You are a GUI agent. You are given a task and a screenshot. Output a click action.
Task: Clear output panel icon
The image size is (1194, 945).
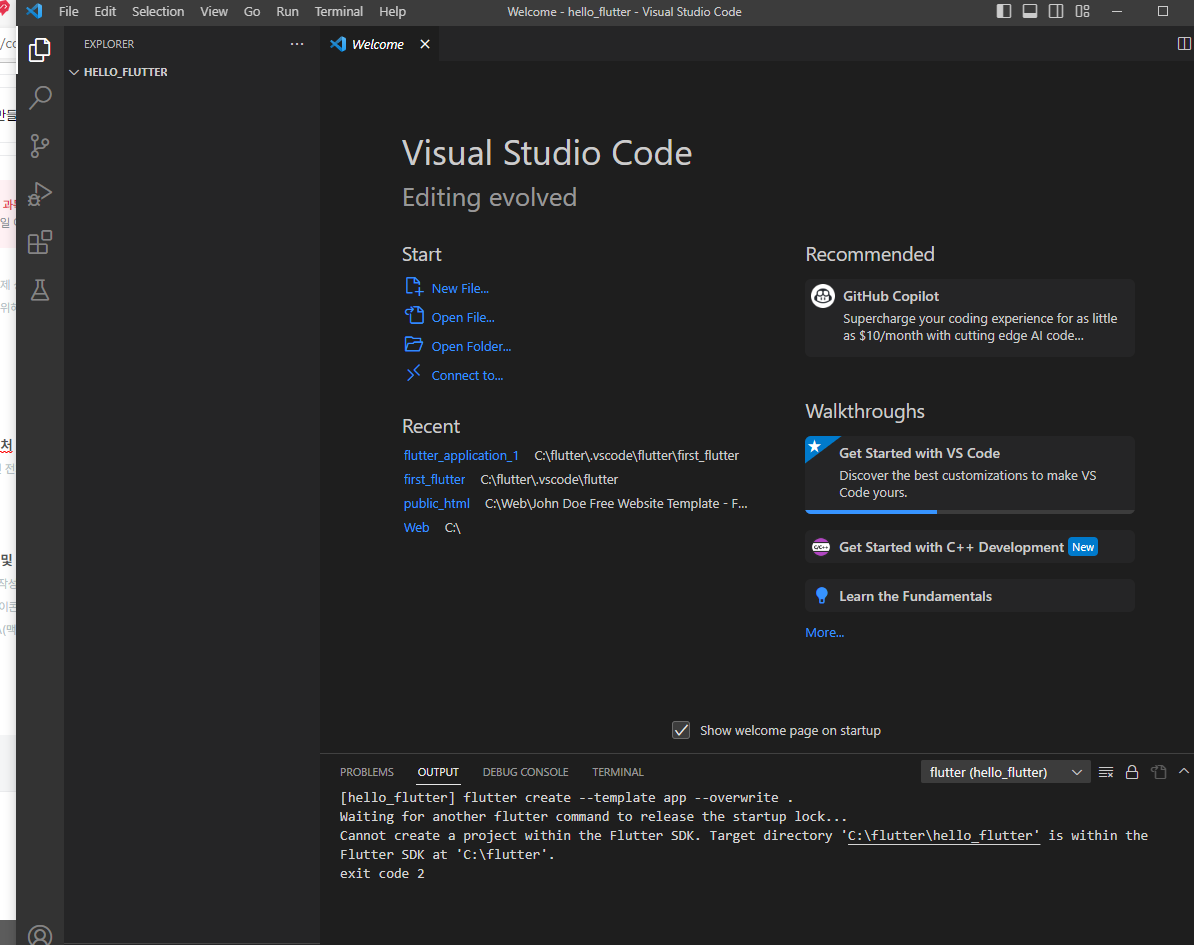1106,772
